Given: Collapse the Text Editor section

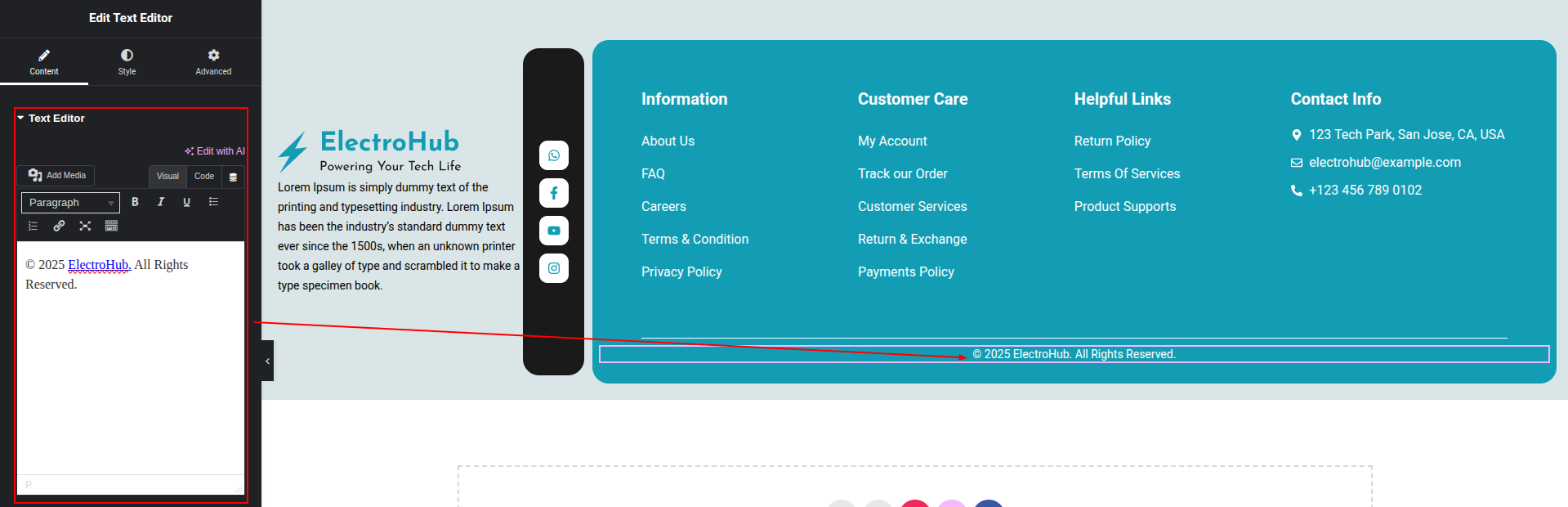Looking at the screenshot, I should 21,119.
